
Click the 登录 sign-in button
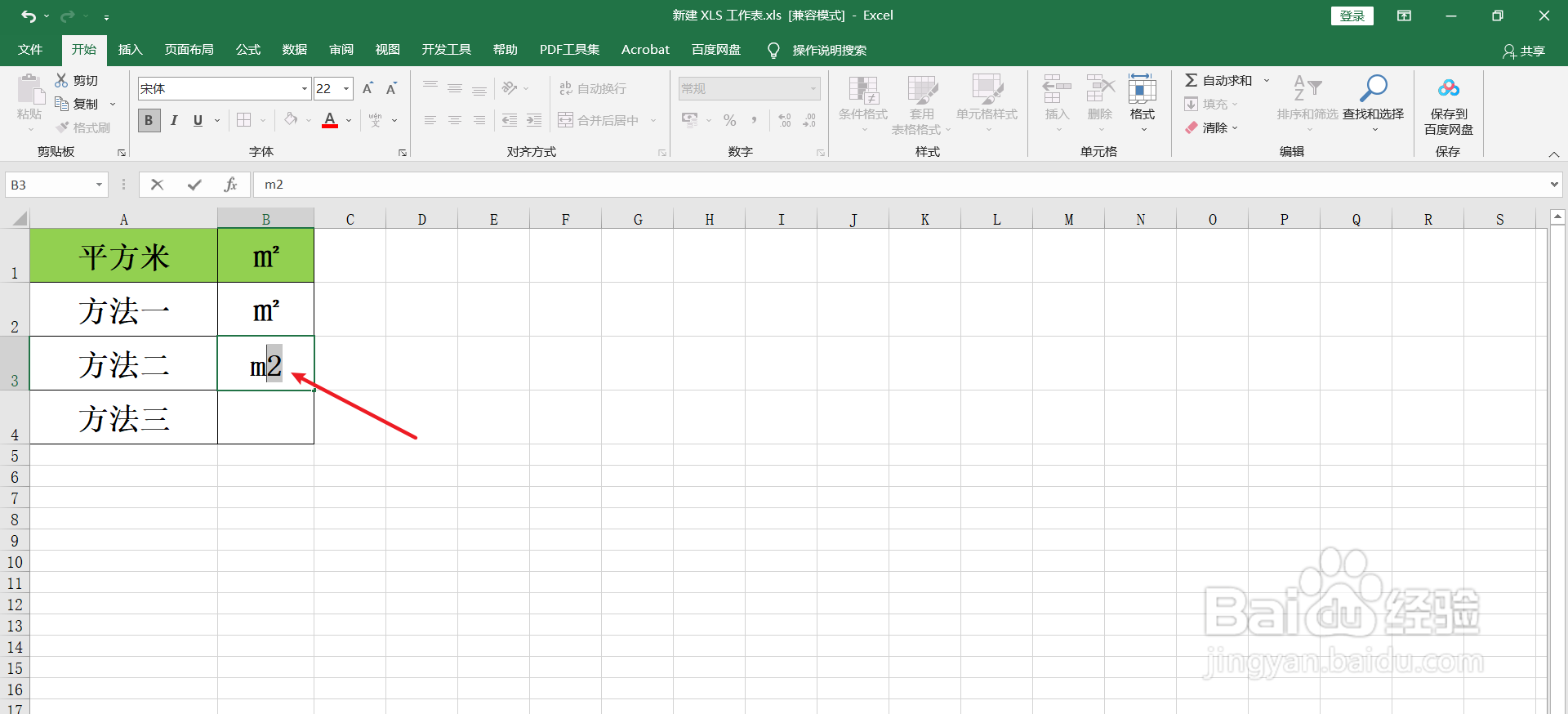1352,16
